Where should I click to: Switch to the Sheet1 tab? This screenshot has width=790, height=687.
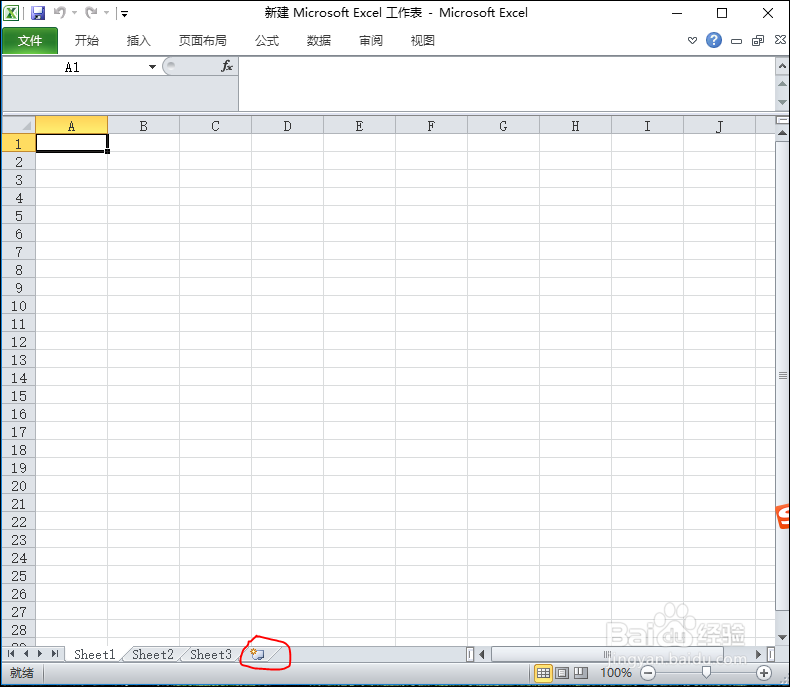coord(95,654)
